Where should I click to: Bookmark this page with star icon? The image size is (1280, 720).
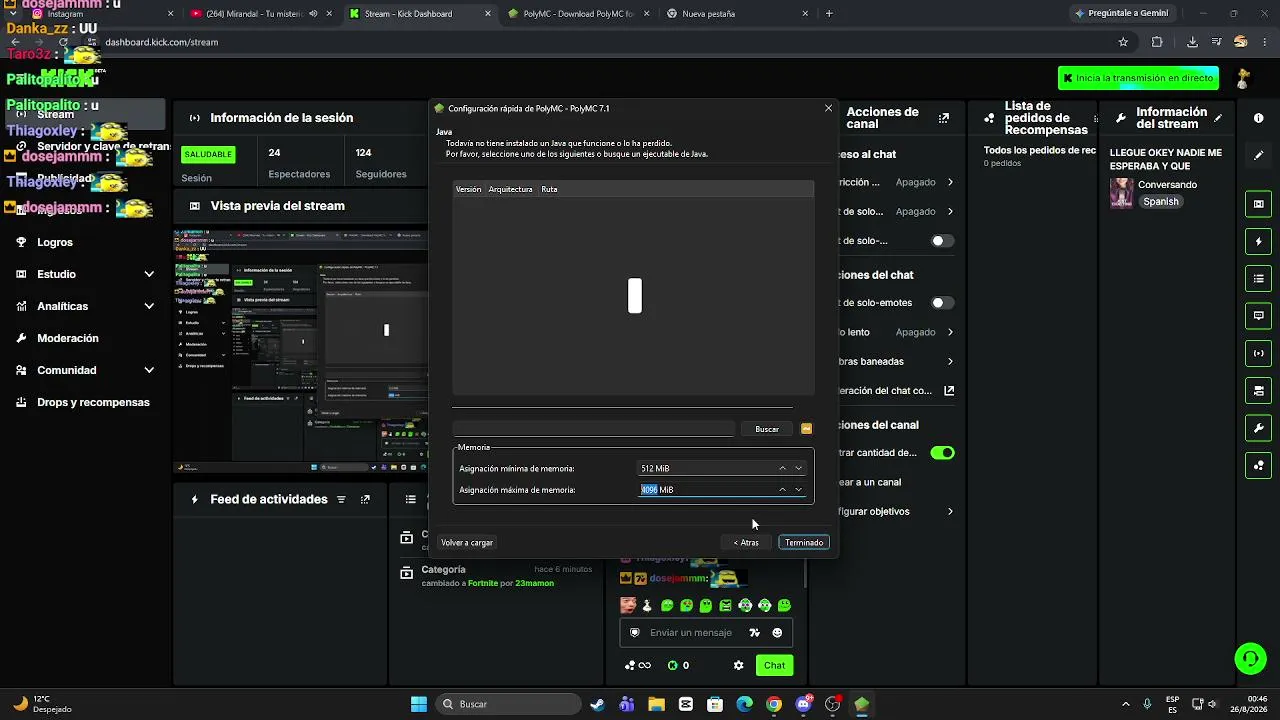pos(1123,42)
